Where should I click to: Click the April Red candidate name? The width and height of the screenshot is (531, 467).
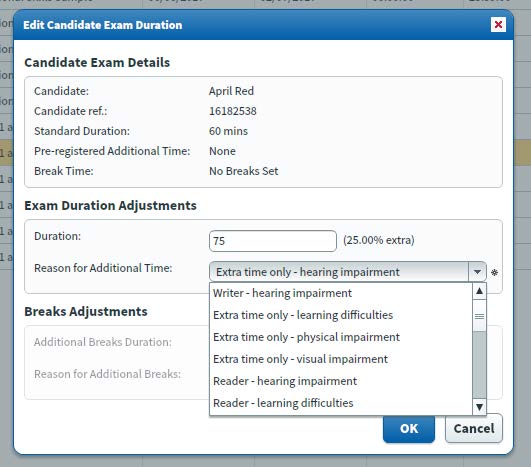[x=231, y=91]
